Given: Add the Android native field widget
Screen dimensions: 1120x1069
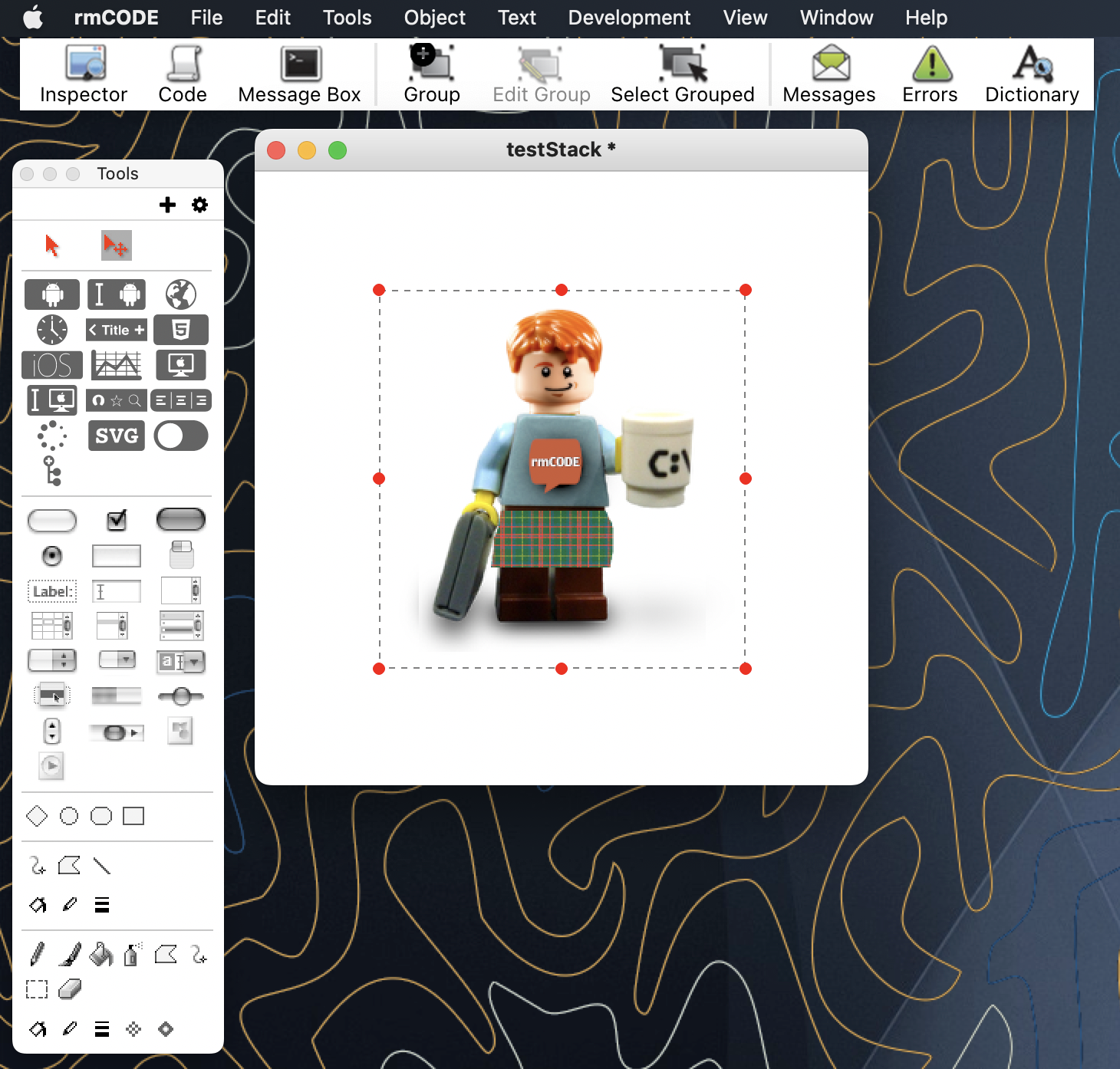Looking at the screenshot, I should (117, 294).
